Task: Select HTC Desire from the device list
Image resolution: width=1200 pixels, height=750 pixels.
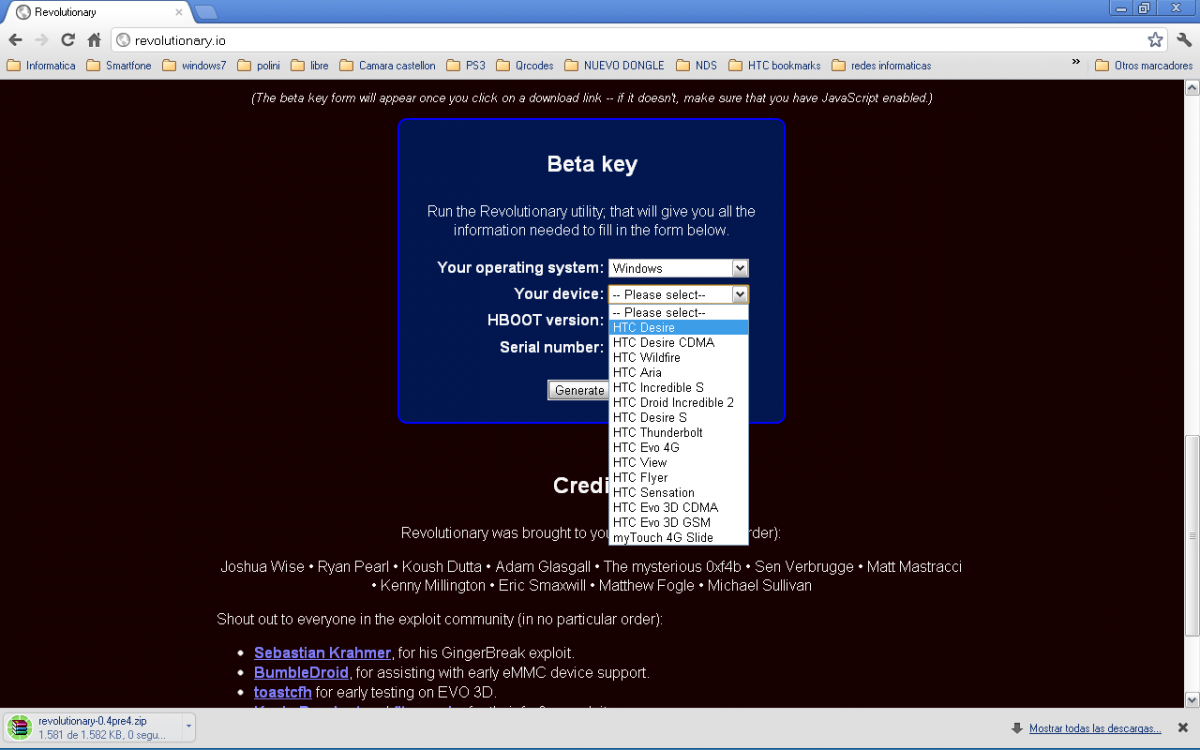Action: (678, 327)
